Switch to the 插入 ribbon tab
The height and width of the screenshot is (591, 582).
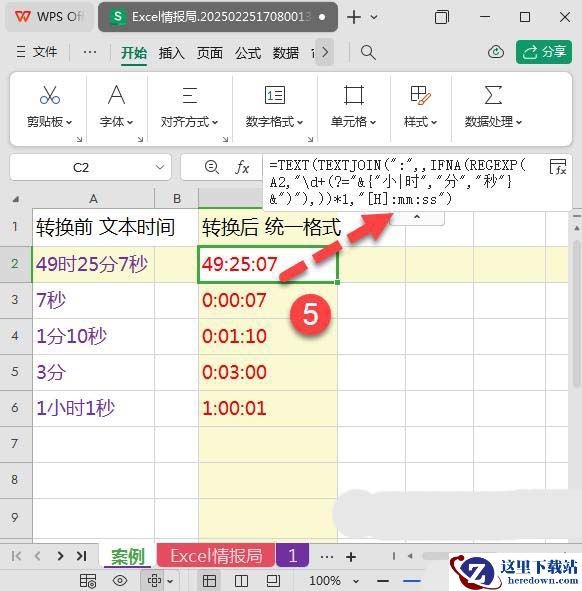tap(172, 52)
